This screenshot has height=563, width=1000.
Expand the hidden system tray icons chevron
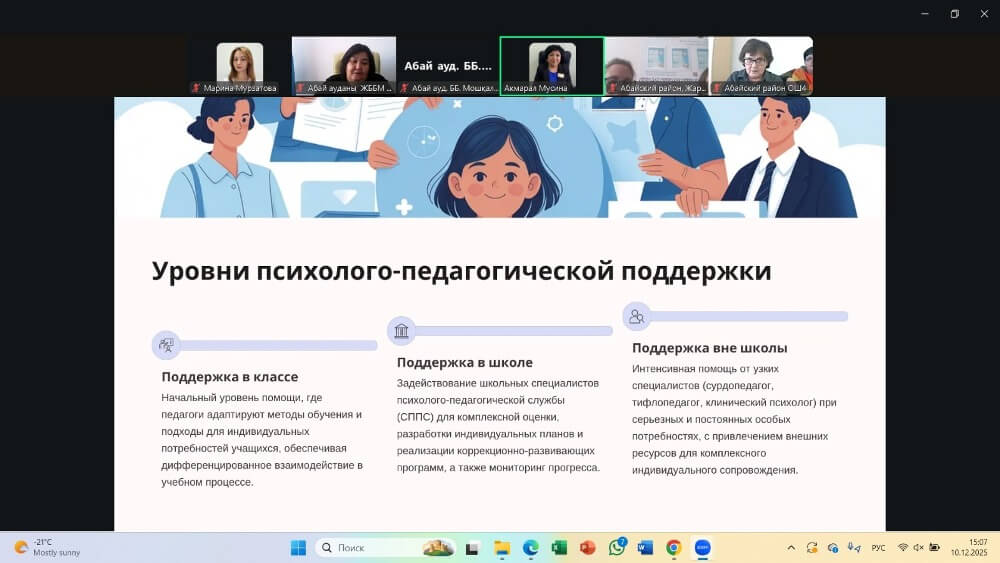tap(791, 548)
